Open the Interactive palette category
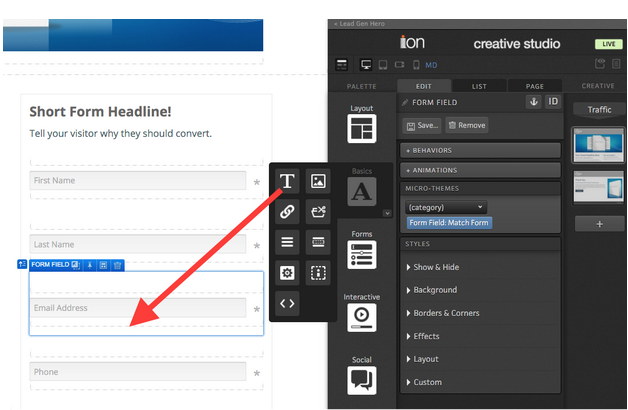Screen dimensions: 628x410 pyautogui.click(x=361, y=311)
